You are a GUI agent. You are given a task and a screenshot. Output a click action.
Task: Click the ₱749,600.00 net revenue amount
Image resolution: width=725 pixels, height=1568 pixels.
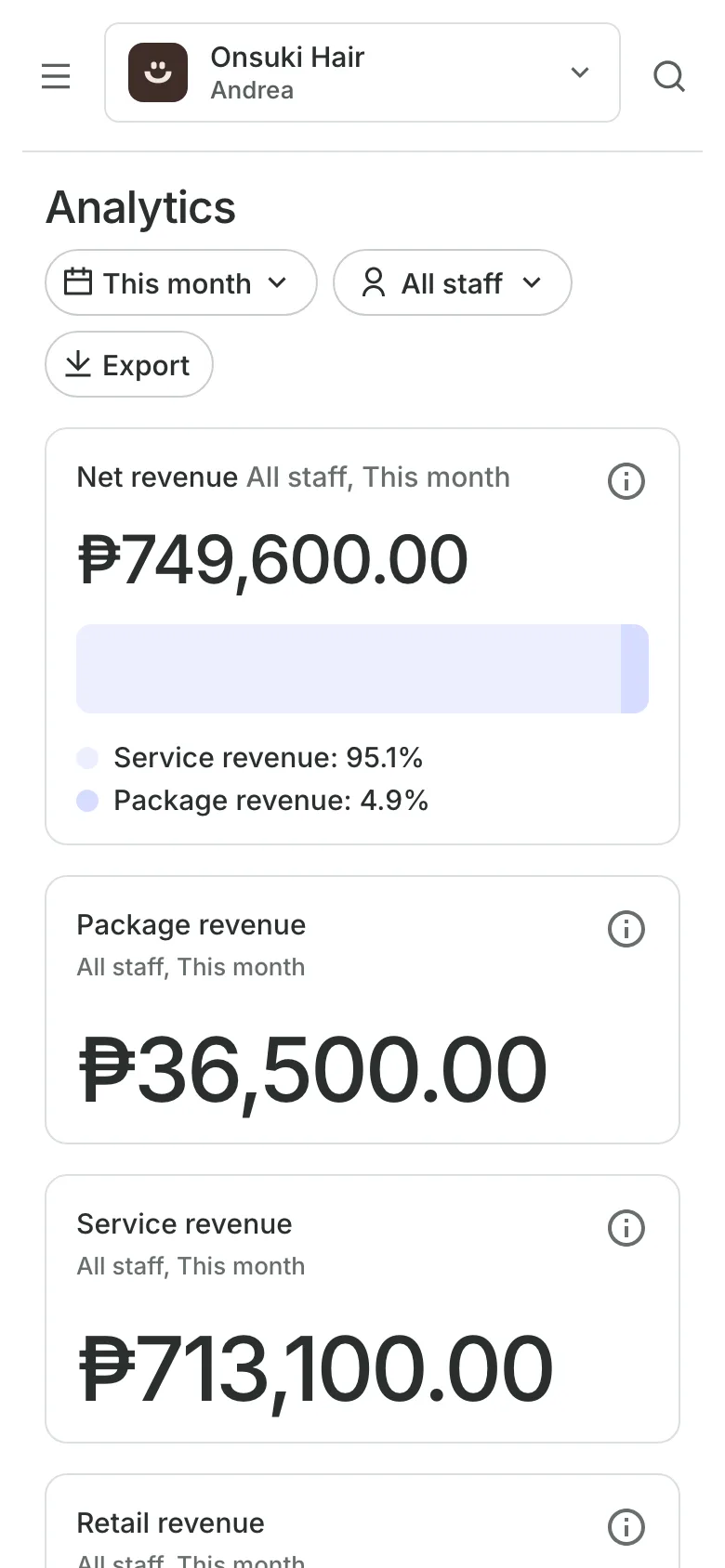coord(272,560)
